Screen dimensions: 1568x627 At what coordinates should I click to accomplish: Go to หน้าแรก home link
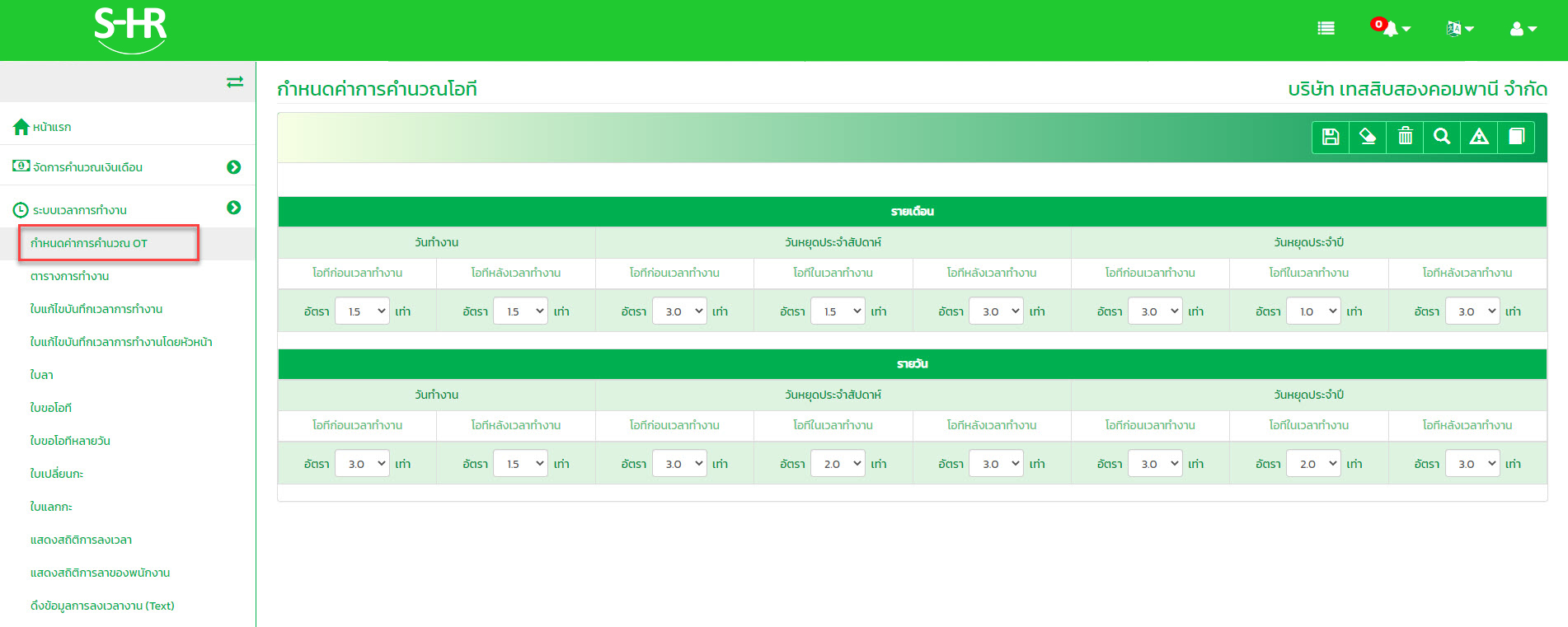pyautogui.click(x=51, y=127)
